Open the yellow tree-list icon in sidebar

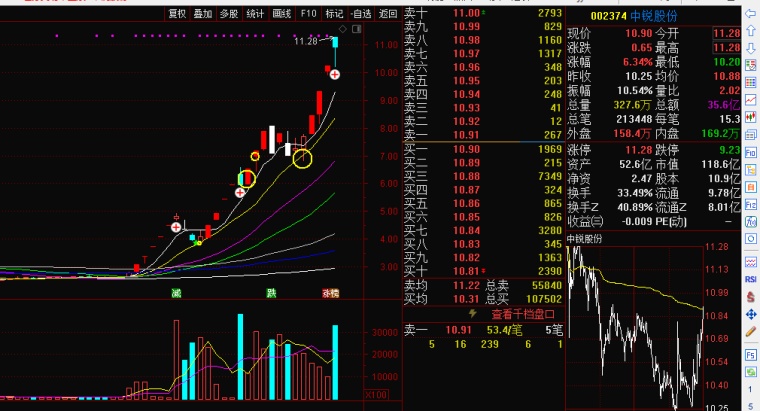[750, 170]
